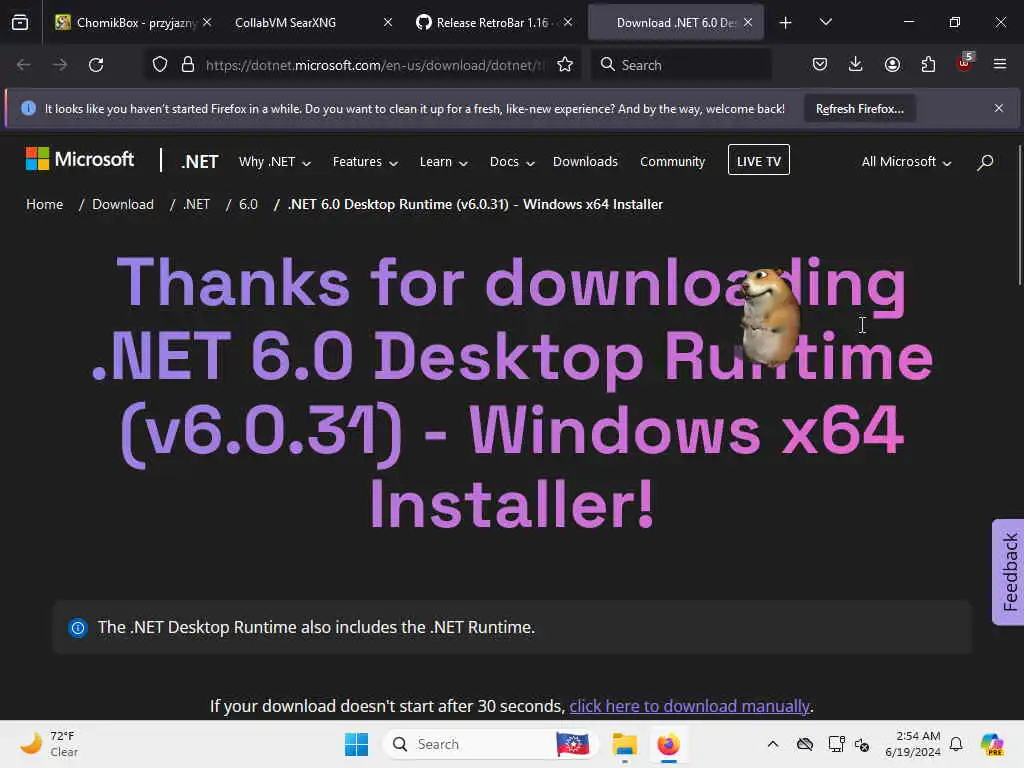Show site security lock info
Viewport: 1024px width, 768px height.
188,65
